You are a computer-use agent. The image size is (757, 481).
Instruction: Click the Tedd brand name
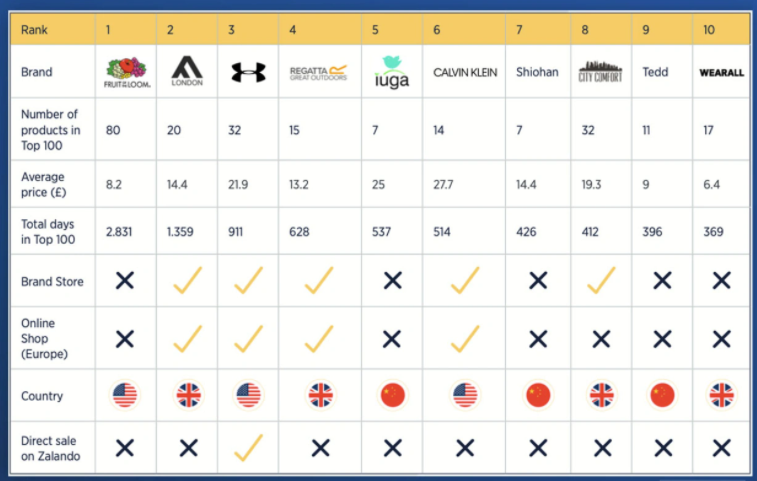[x=655, y=72]
